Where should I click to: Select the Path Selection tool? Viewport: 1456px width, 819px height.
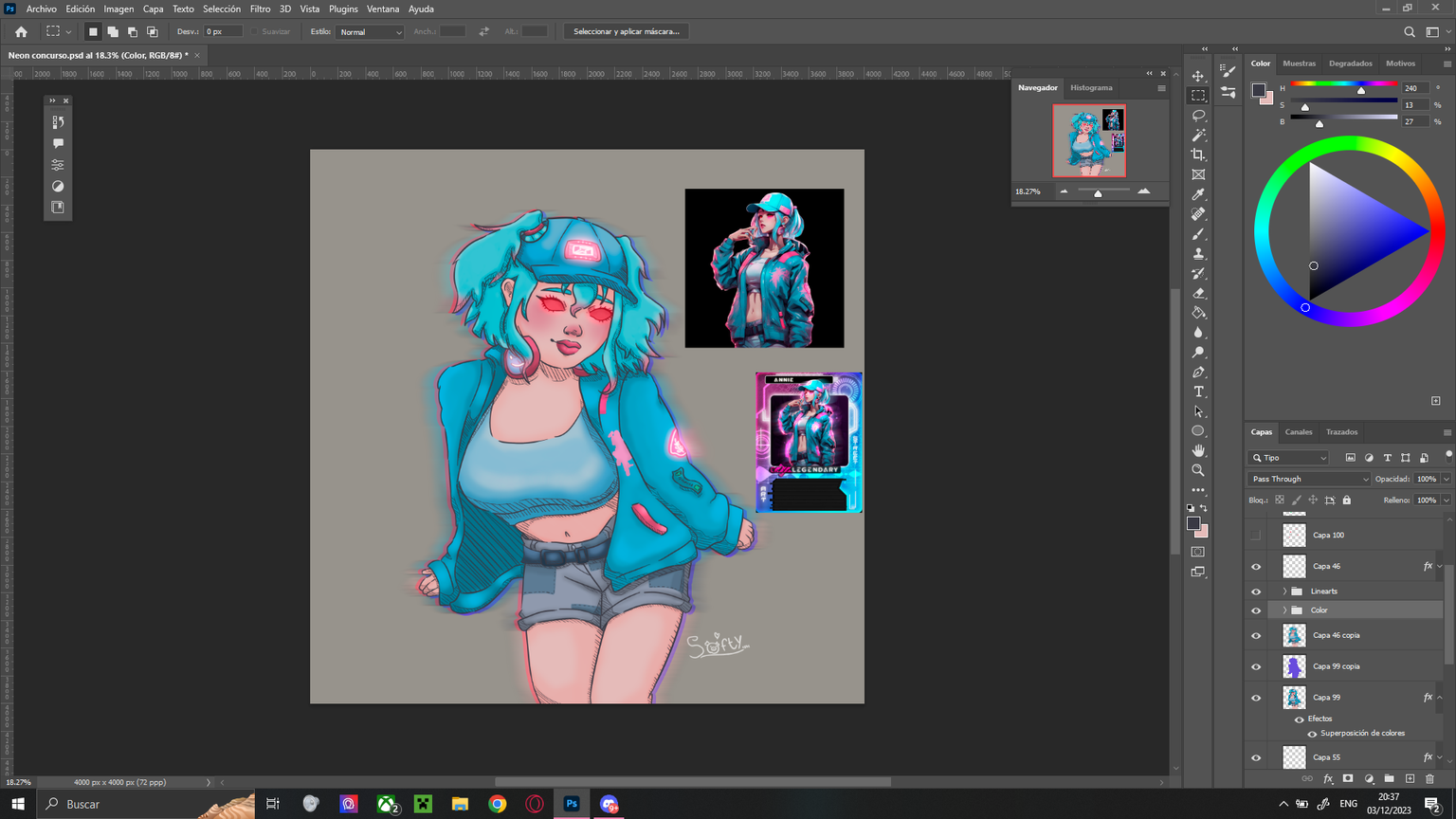[x=1198, y=411]
